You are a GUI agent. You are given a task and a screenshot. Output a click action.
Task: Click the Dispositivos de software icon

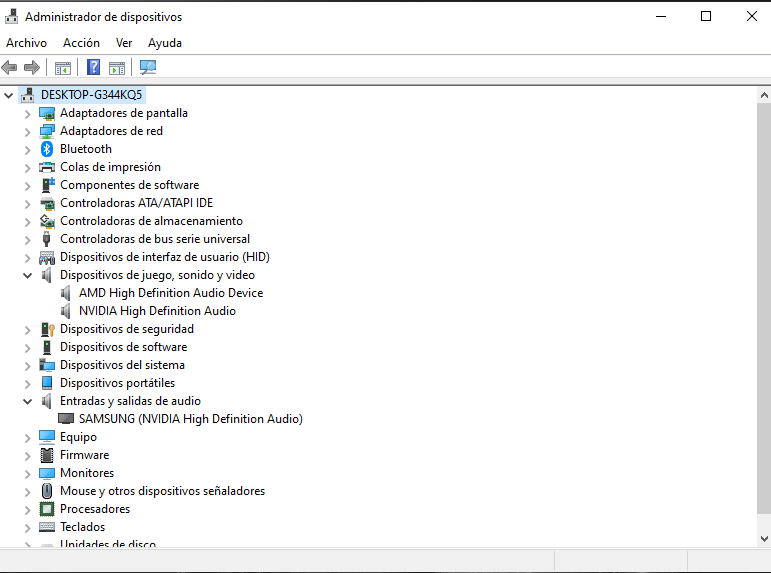tap(47, 347)
